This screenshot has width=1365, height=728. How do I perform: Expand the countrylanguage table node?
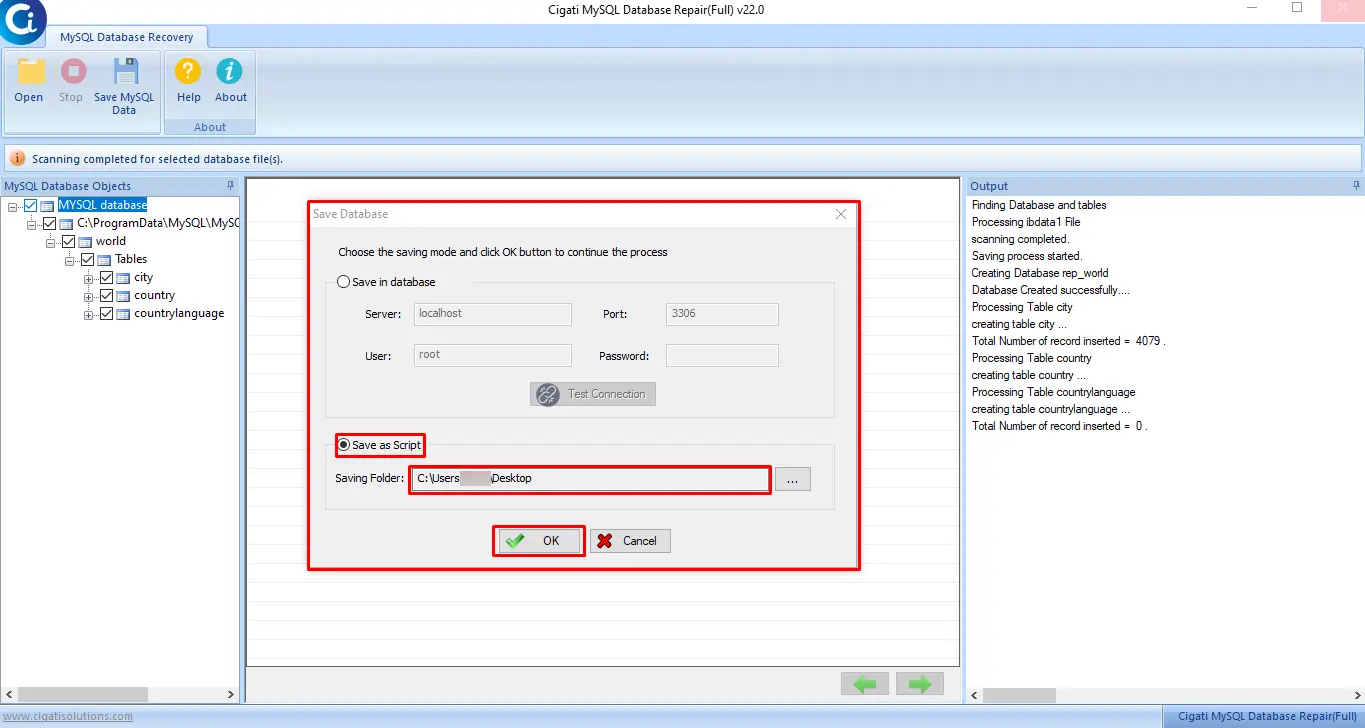coord(89,314)
